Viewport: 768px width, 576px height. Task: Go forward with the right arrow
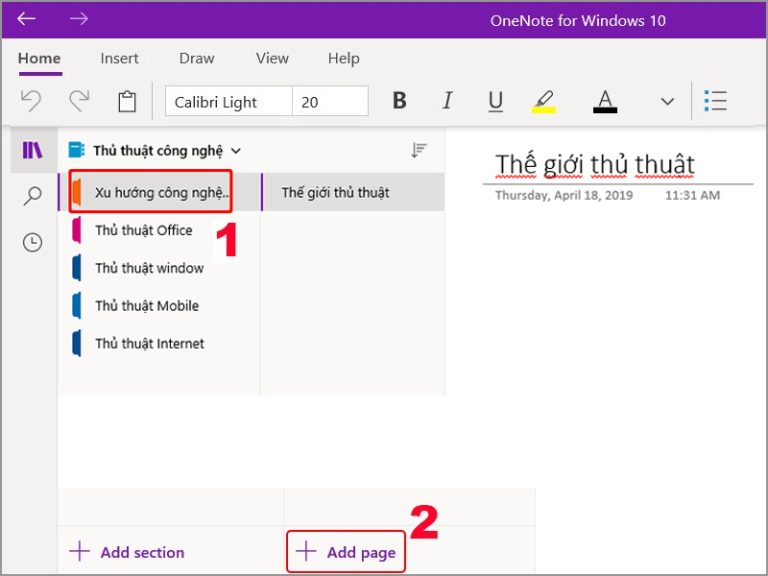pyautogui.click(x=78, y=19)
